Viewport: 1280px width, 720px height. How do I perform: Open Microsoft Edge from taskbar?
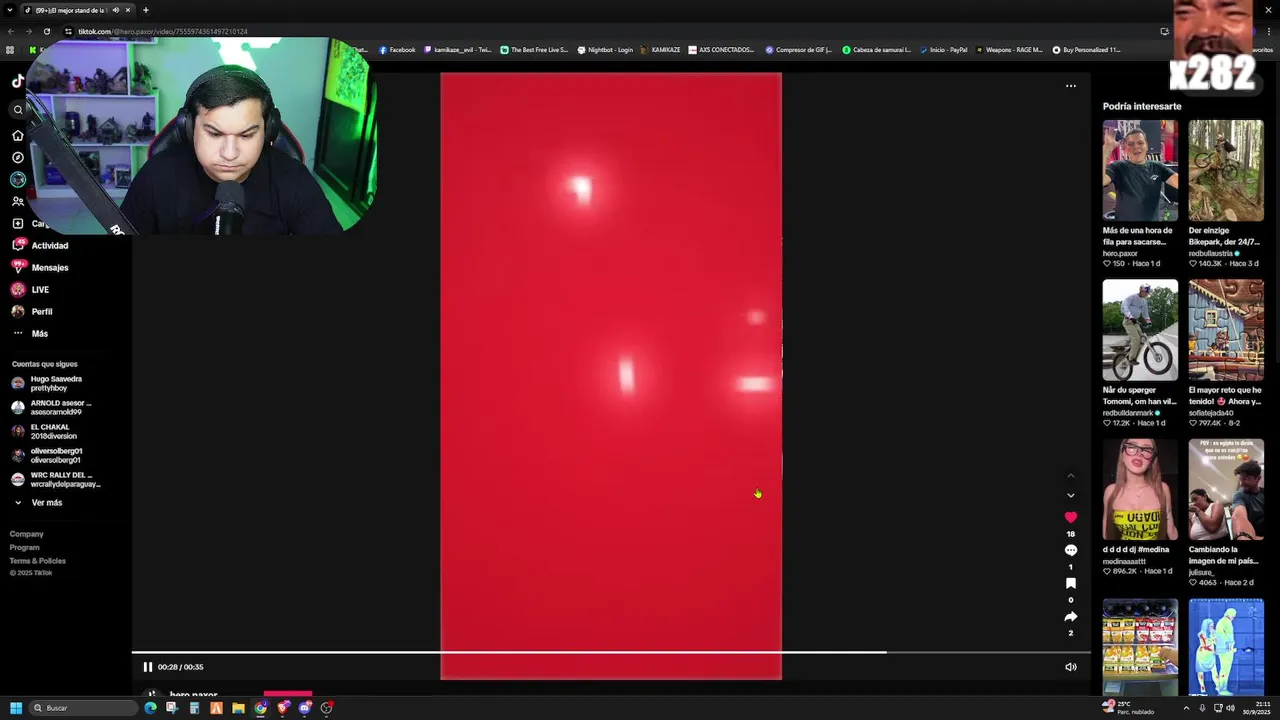point(150,708)
